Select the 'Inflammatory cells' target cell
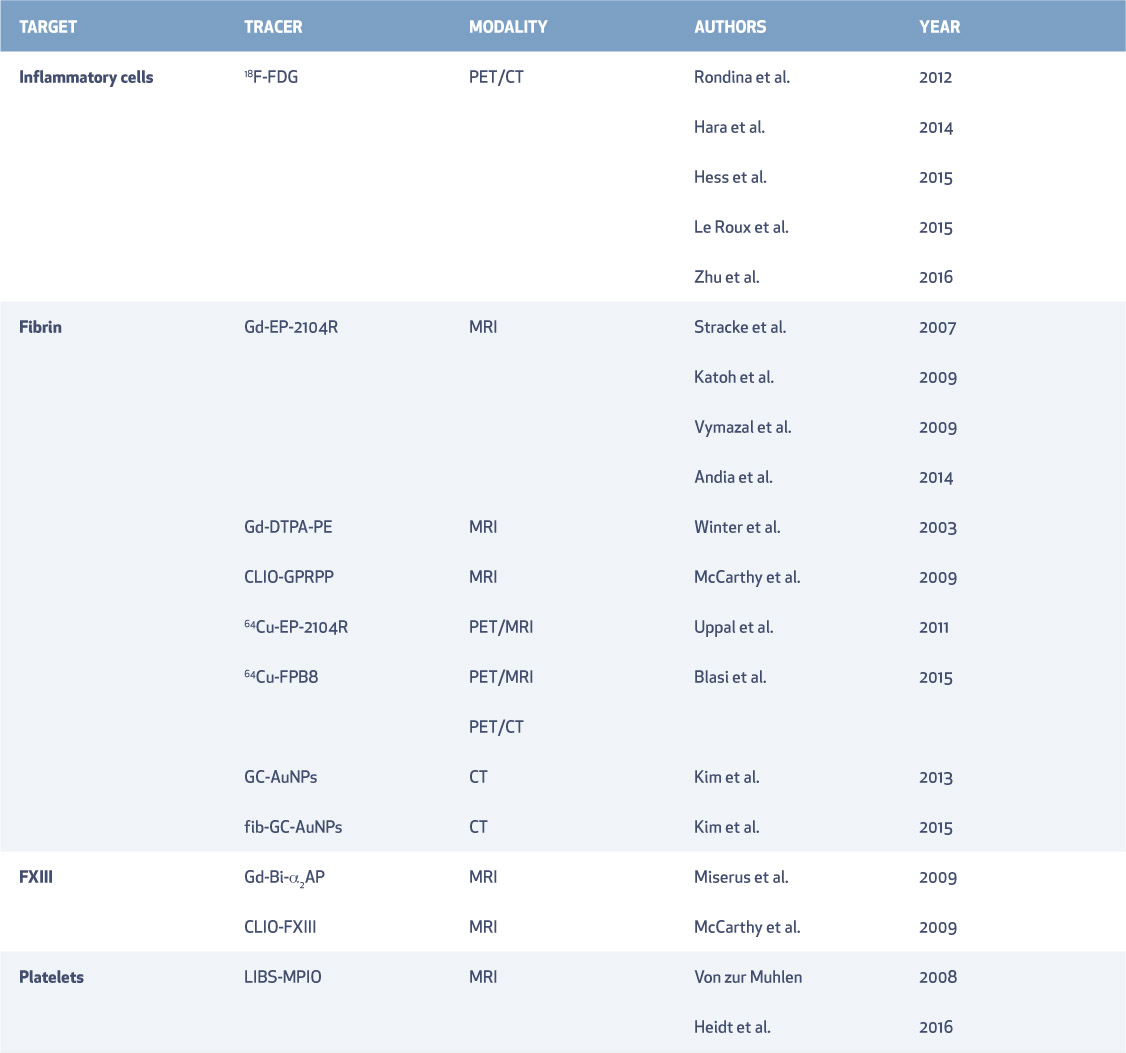This screenshot has height=1053, width=1126. pos(86,78)
